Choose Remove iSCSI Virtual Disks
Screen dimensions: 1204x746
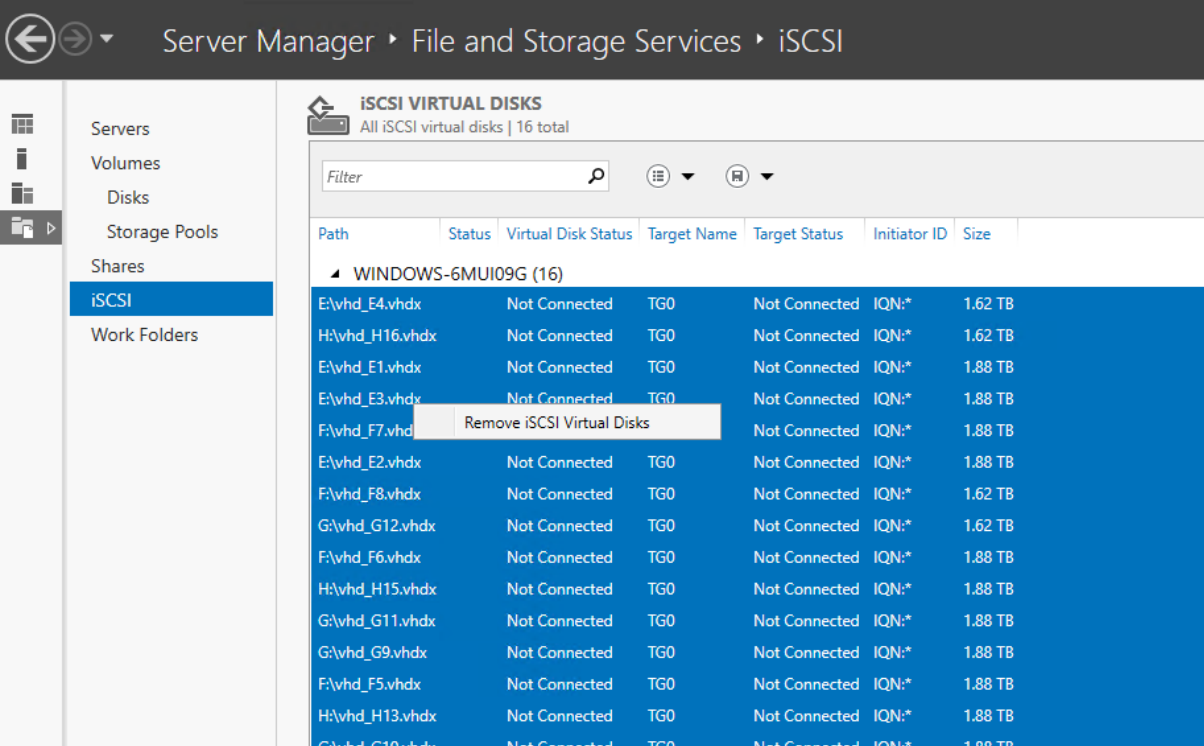pos(557,422)
